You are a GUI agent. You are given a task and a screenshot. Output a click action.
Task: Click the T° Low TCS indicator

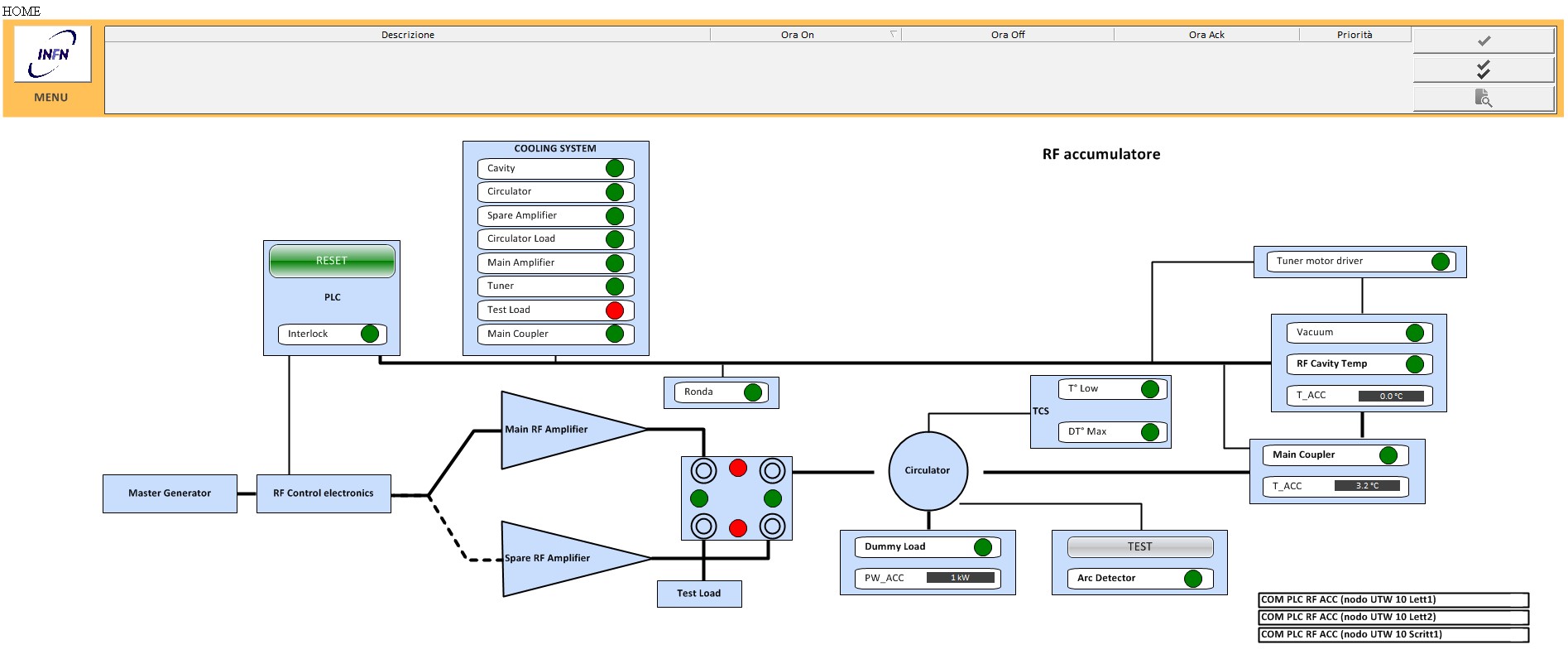[x=1150, y=389]
